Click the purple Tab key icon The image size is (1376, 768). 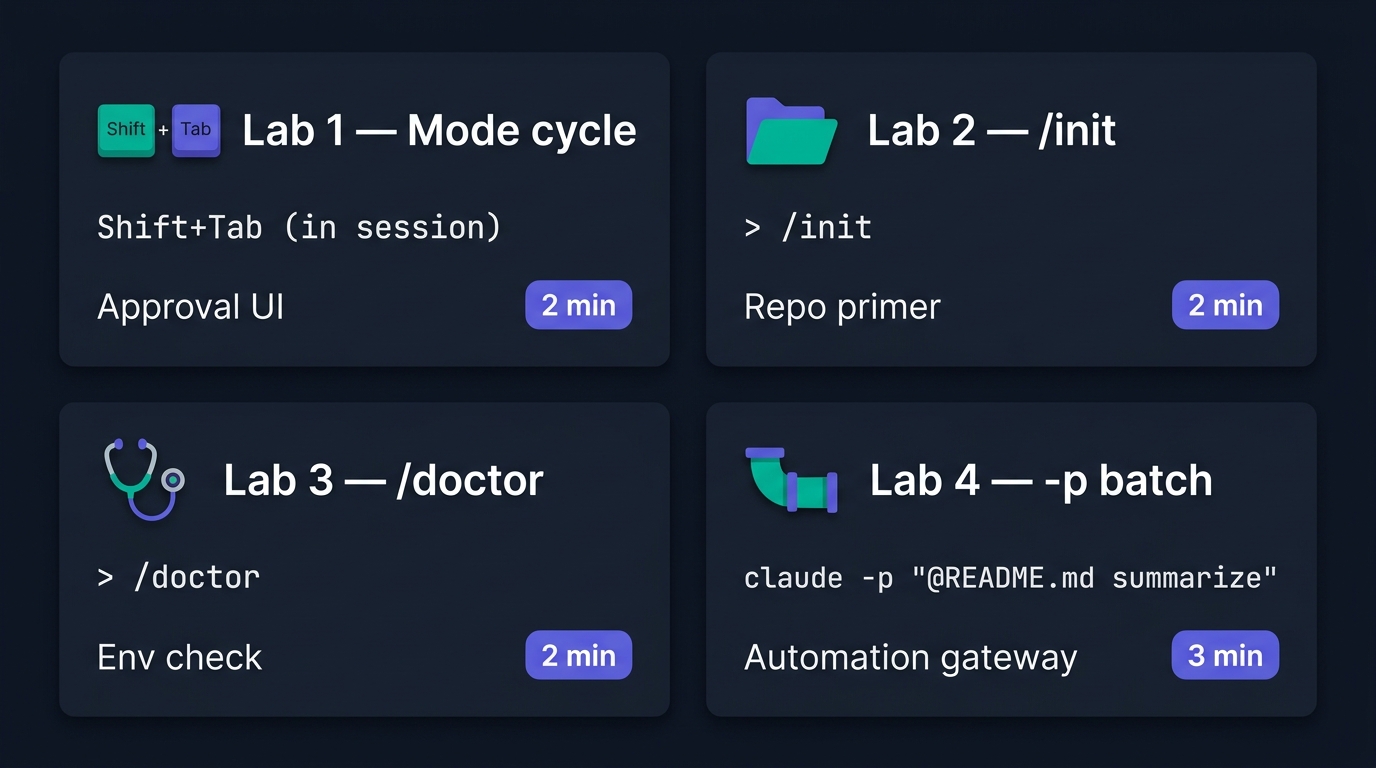196,130
